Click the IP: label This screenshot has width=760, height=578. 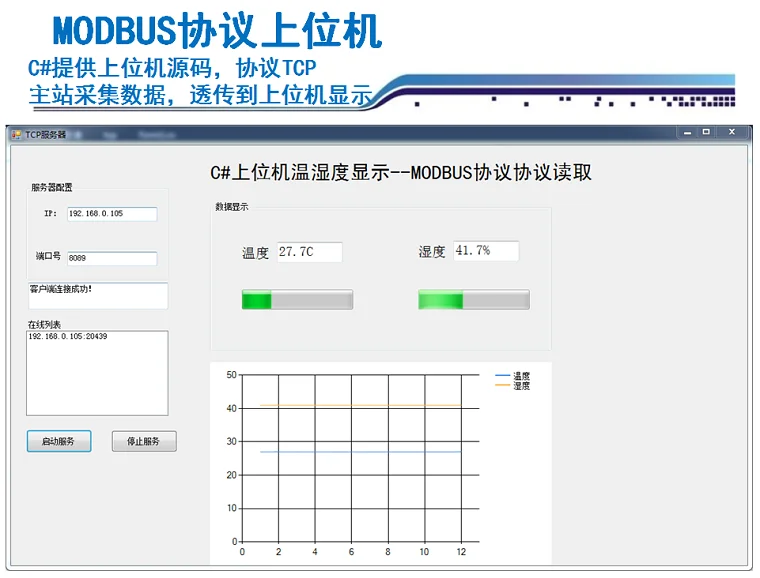click(x=50, y=213)
